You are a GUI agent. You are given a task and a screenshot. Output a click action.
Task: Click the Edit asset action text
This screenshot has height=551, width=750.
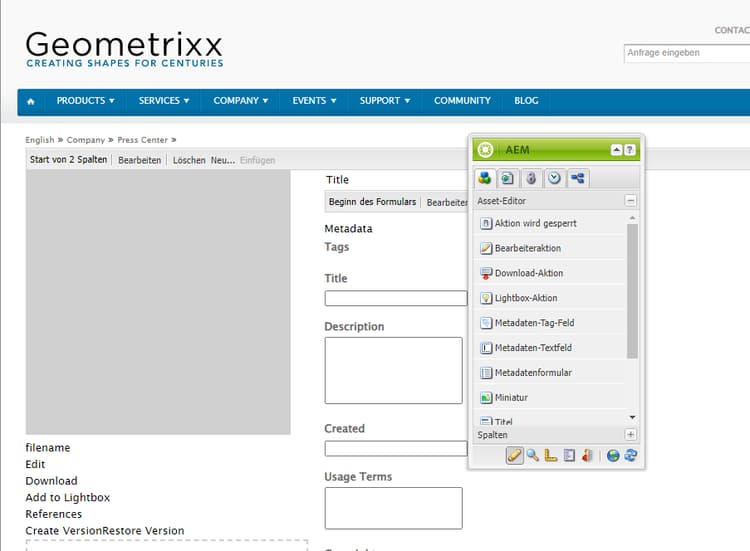click(x=35, y=464)
